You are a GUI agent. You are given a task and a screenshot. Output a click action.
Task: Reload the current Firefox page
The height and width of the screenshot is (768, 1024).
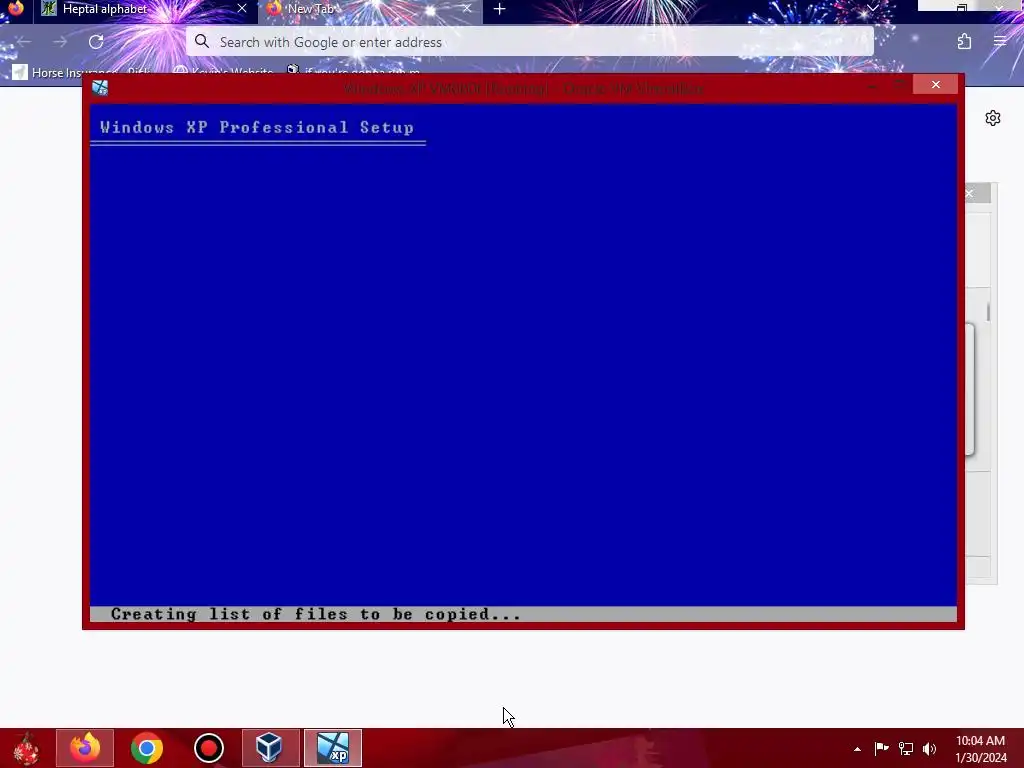(96, 42)
